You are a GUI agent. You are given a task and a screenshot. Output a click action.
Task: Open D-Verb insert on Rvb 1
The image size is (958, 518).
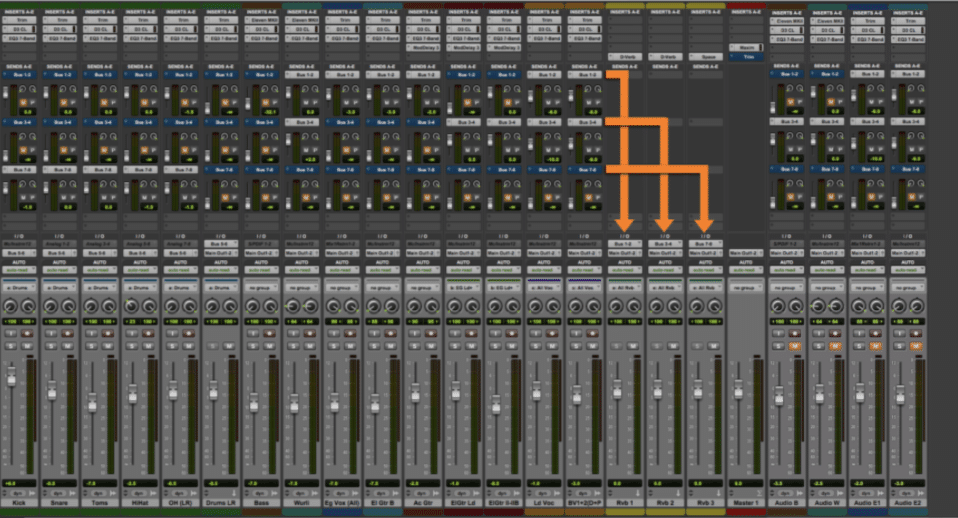click(624, 57)
